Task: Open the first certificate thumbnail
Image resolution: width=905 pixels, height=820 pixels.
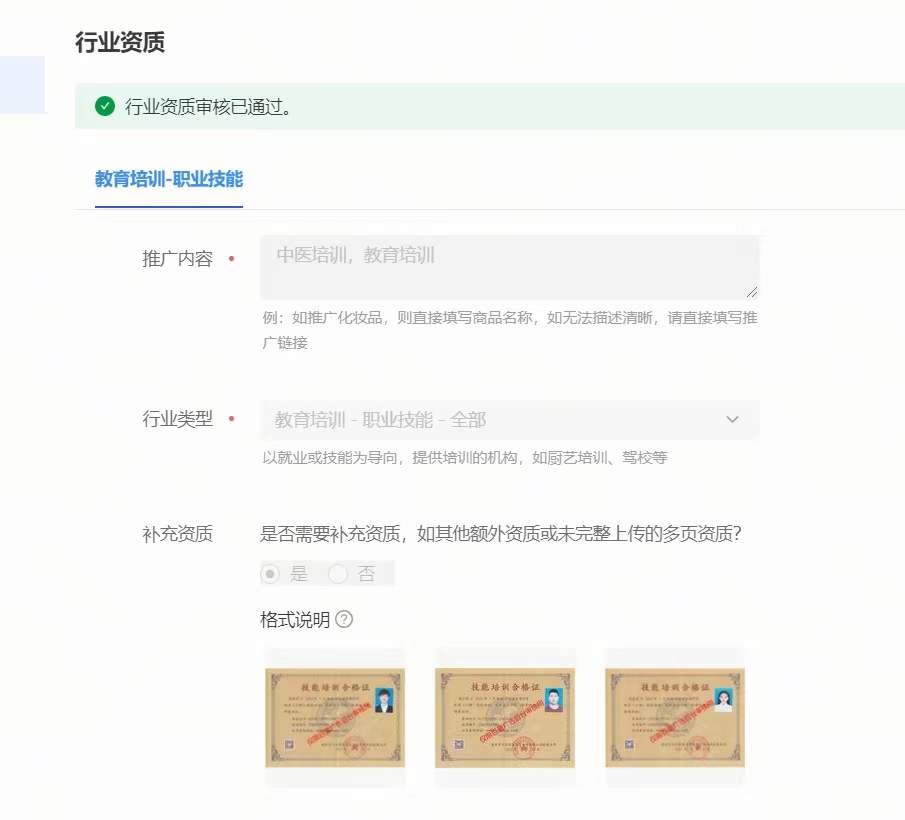Action: (x=335, y=717)
